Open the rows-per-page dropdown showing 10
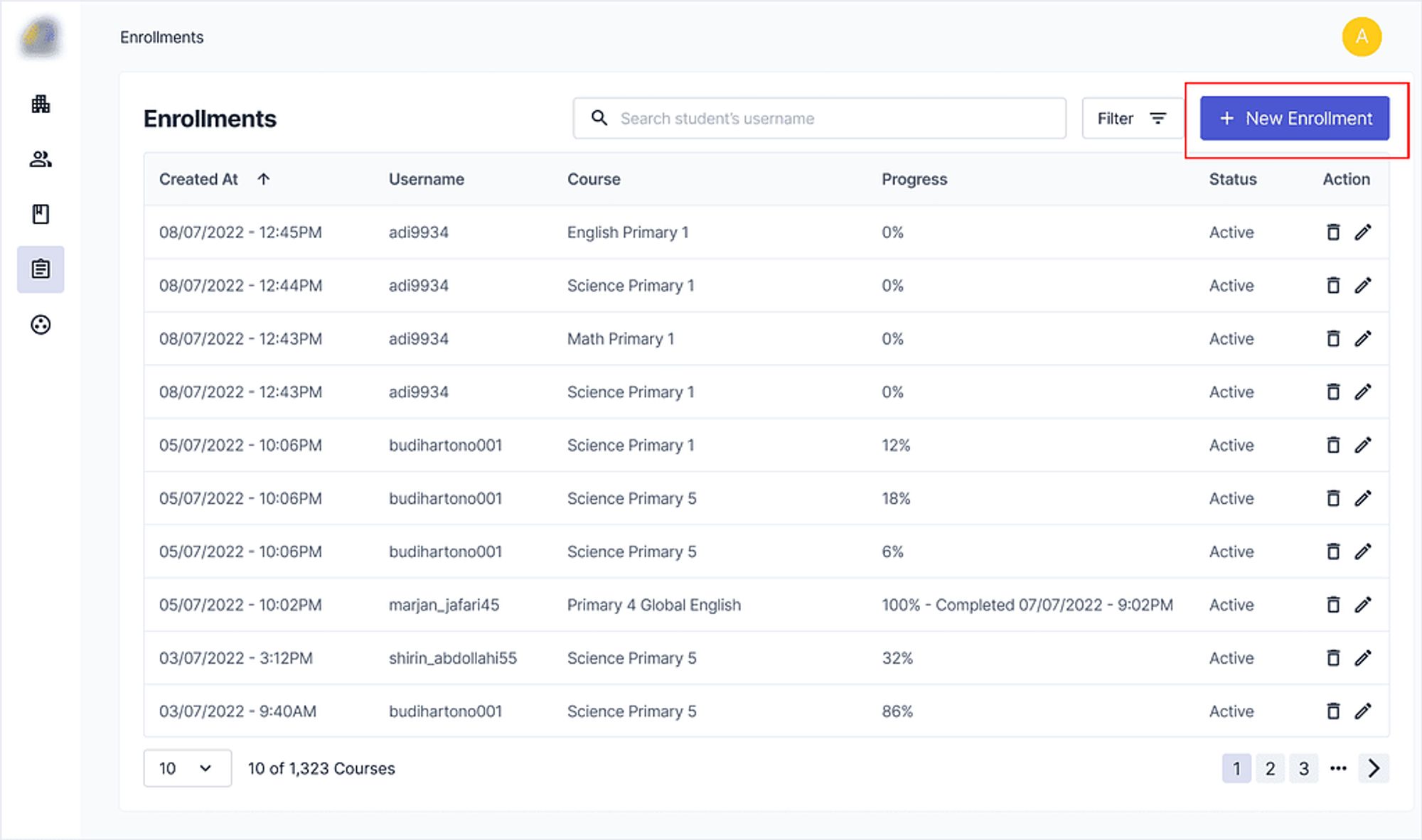The height and width of the screenshot is (840, 1422). (187, 768)
